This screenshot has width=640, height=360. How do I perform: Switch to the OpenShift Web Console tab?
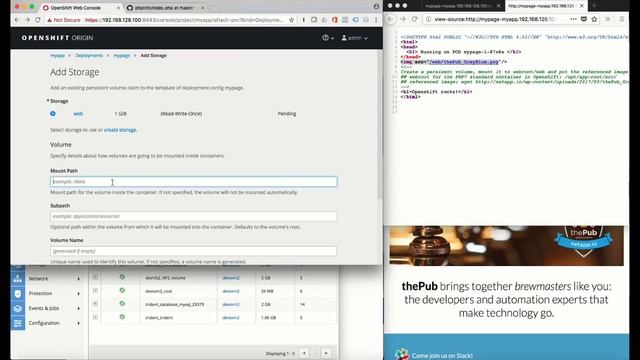pos(80,8)
